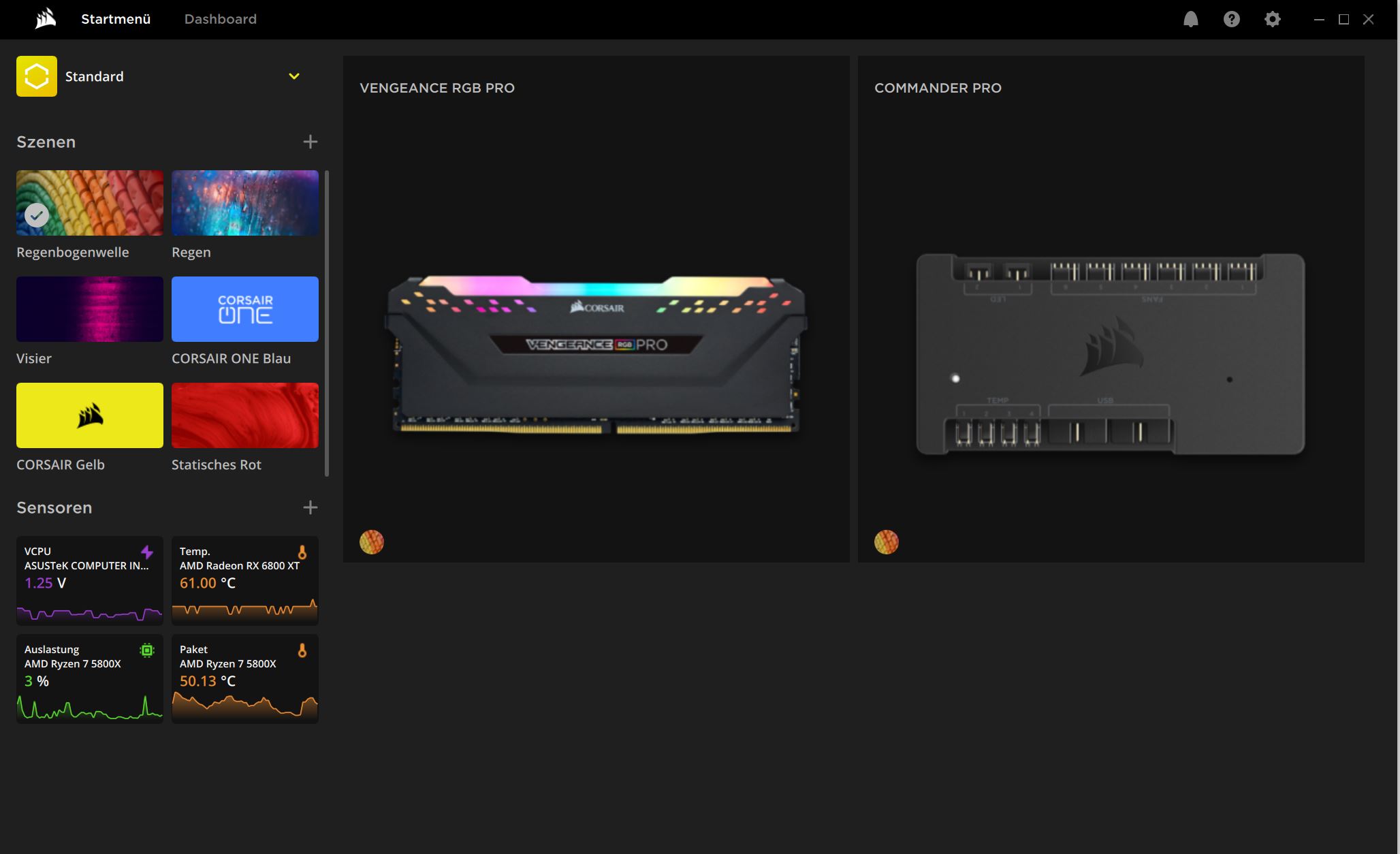This screenshot has height=854, width=1400.
Task: Open settings via the gear icon
Action: pyautogui.click(x=1272, y=19)
